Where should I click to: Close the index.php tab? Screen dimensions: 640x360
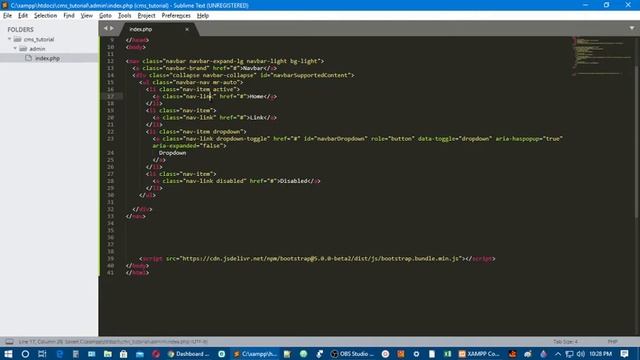pyautogui.click(x=187, y=29)
